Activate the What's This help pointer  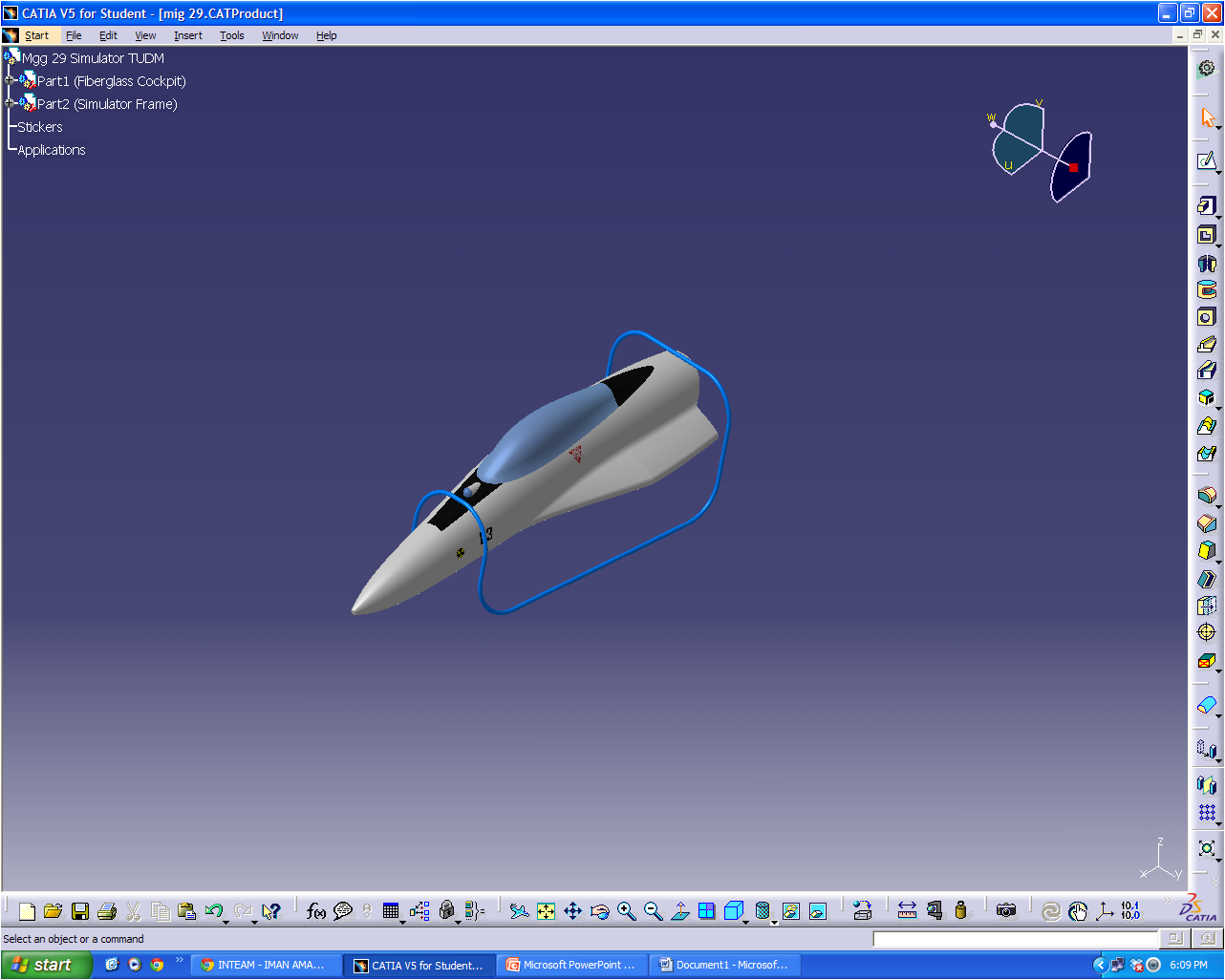tap(271, 911)
